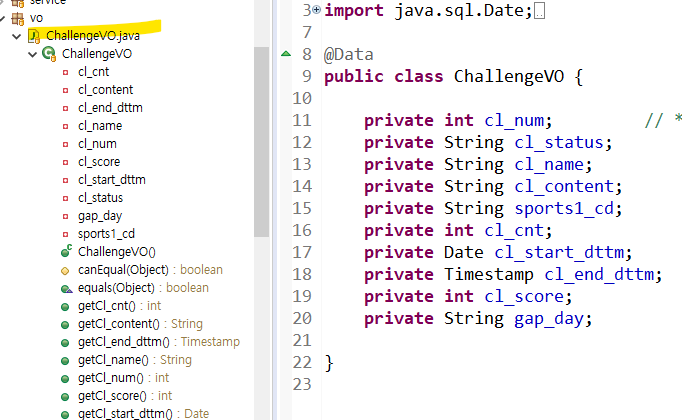Expand folded imports on line 3
682x420 pixels.
pos(316,9)
